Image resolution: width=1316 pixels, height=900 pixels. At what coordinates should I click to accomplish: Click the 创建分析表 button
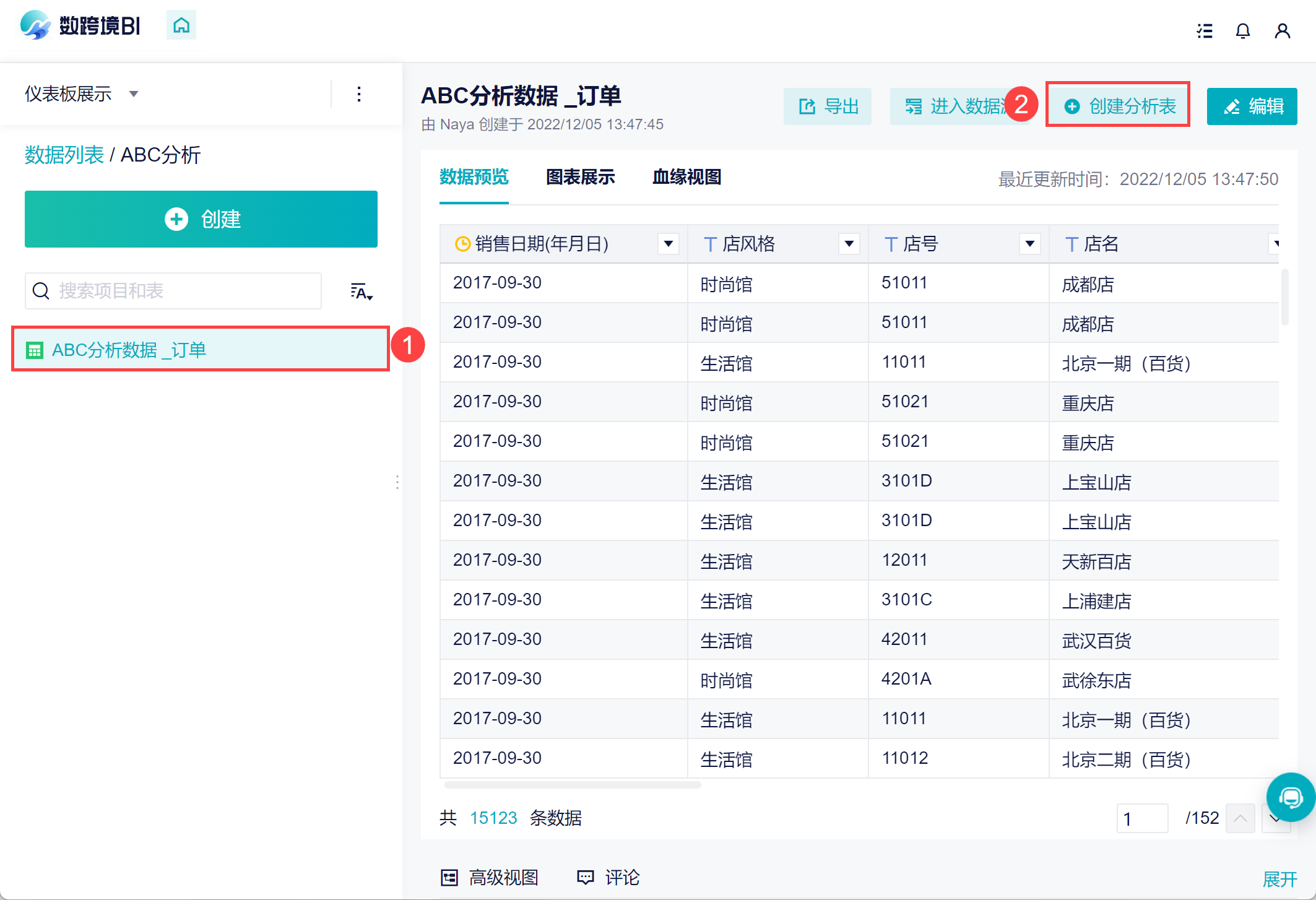[x=1118, y=106]
